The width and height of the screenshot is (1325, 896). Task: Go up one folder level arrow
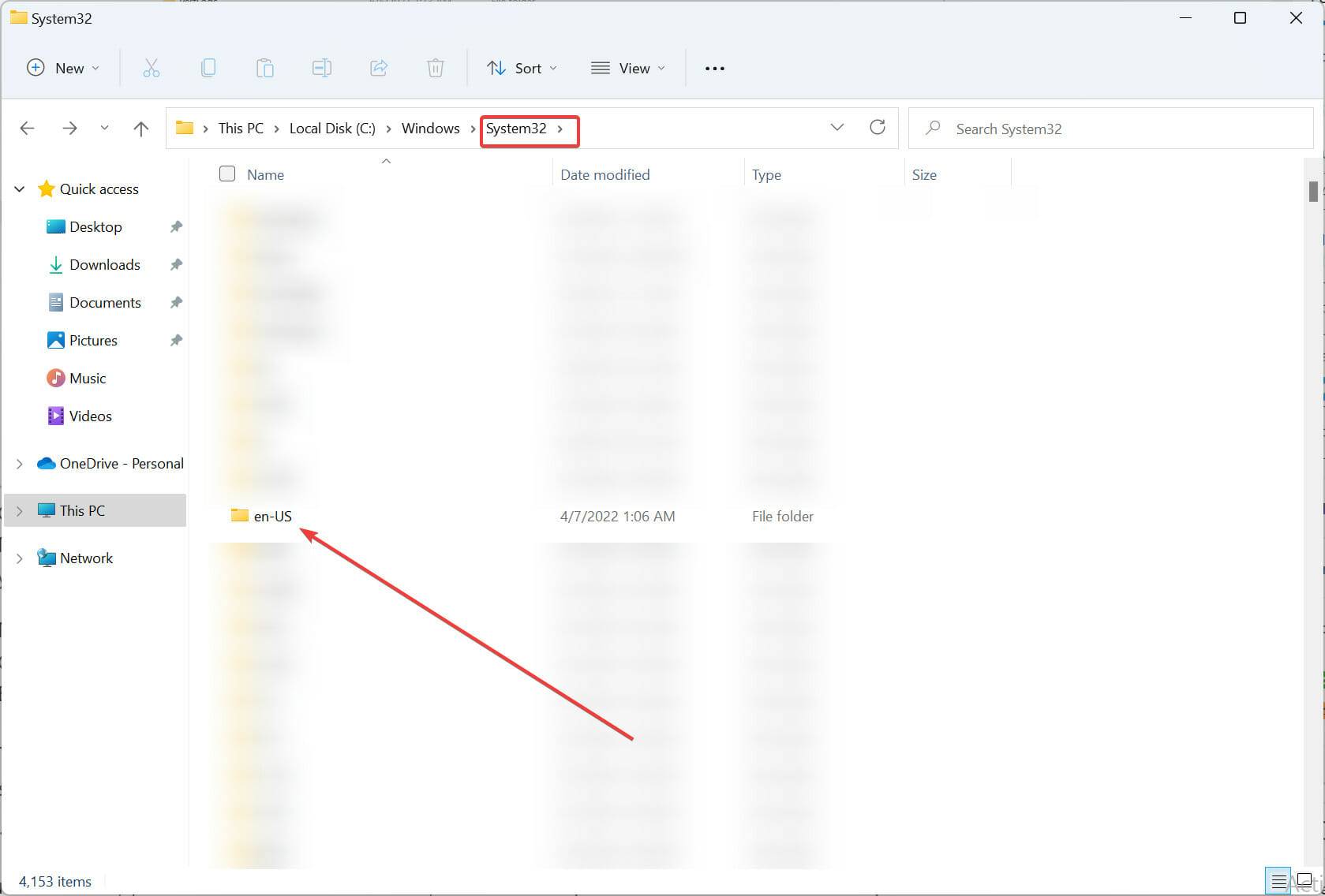(141, 129)
